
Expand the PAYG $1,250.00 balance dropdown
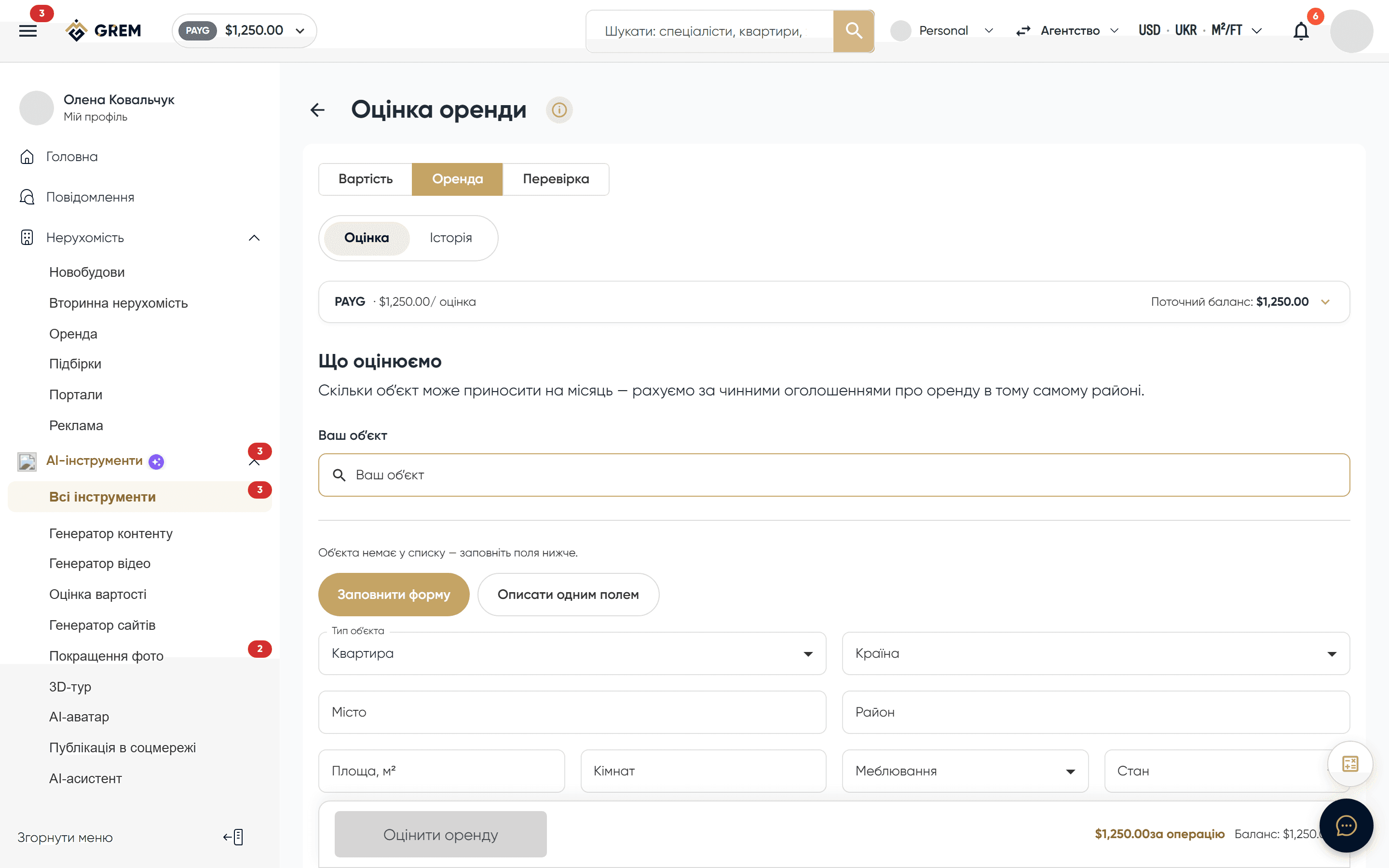tap(245, 30)
